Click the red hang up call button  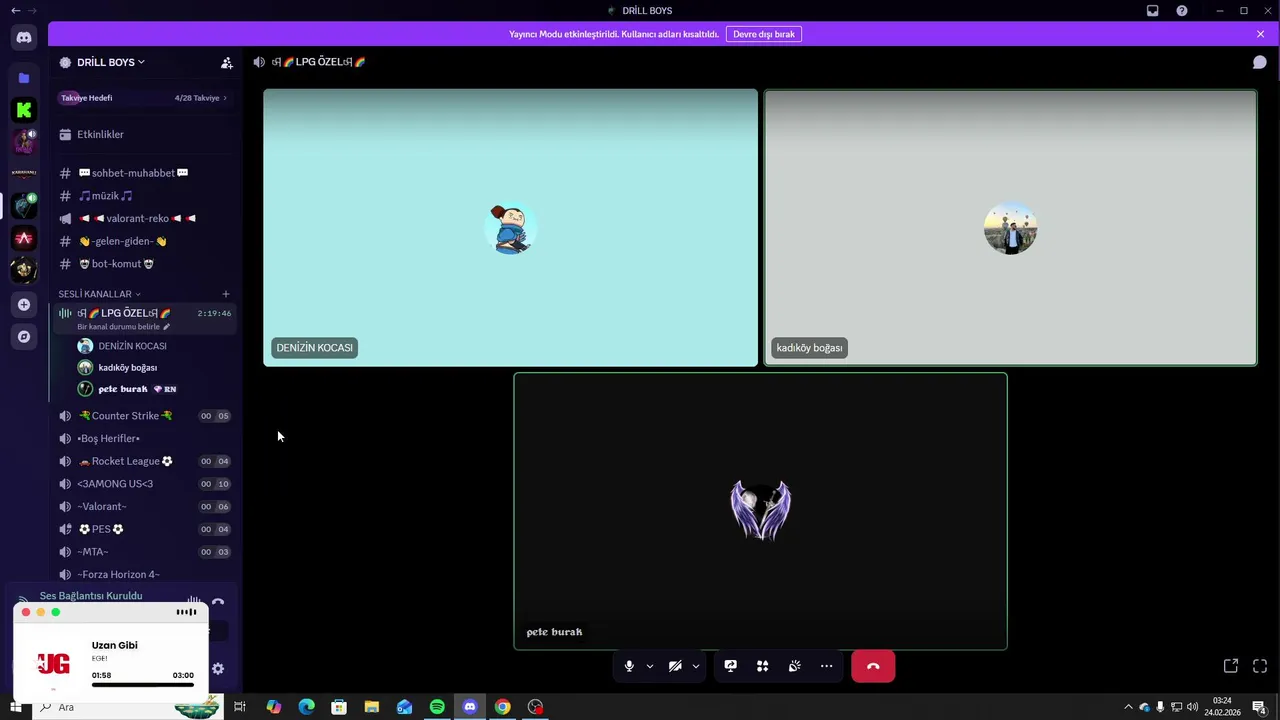tap(873, 666)
